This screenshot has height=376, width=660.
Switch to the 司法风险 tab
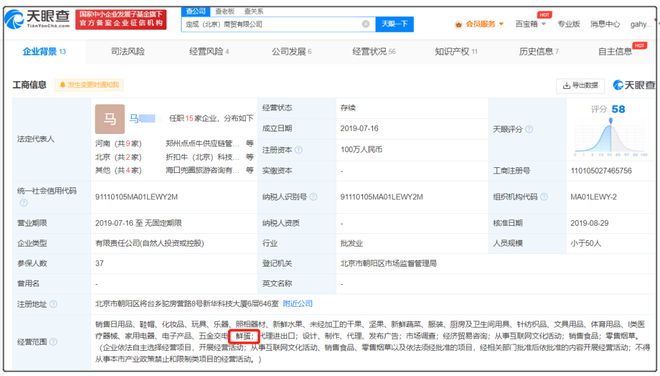point(128,51)
